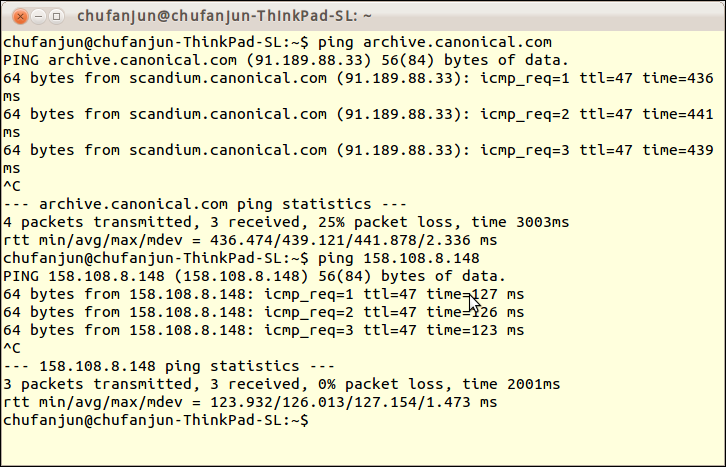The width and height of the screenshot is (726, 467).
Task: Minimize the terminal window
Action: coord(38,17)
